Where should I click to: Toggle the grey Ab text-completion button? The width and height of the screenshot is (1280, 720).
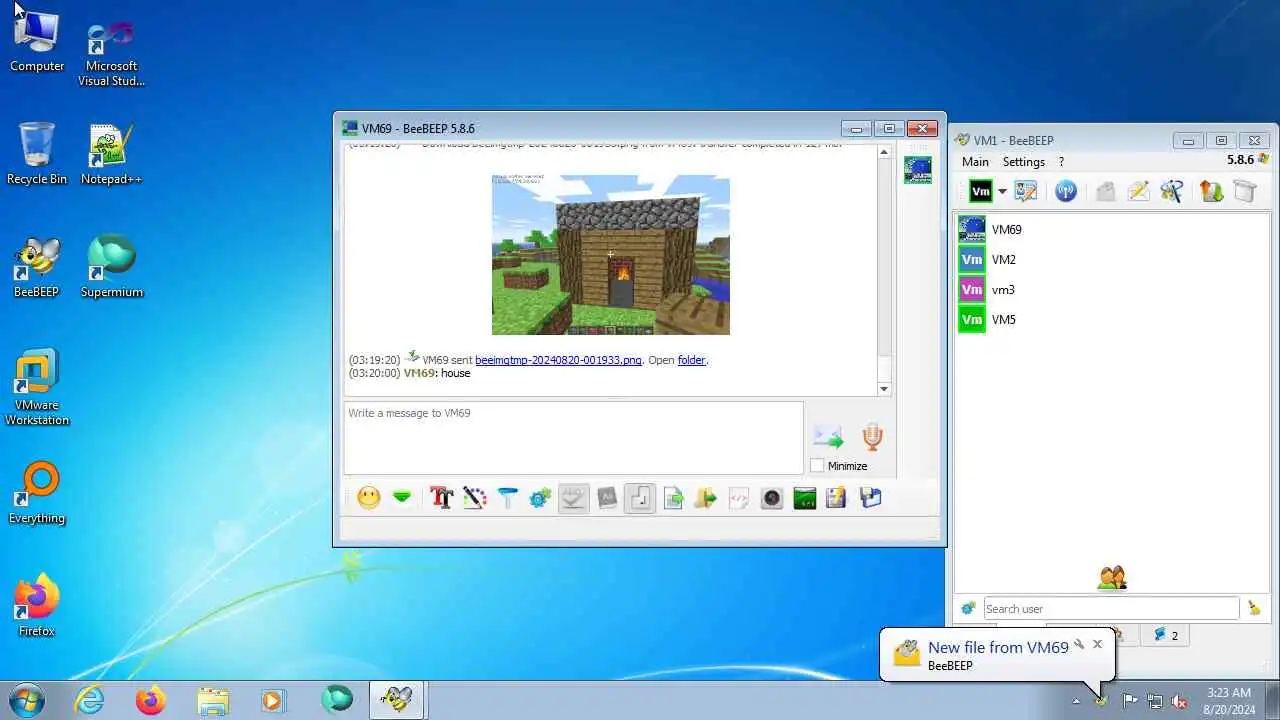pos(607,498)
